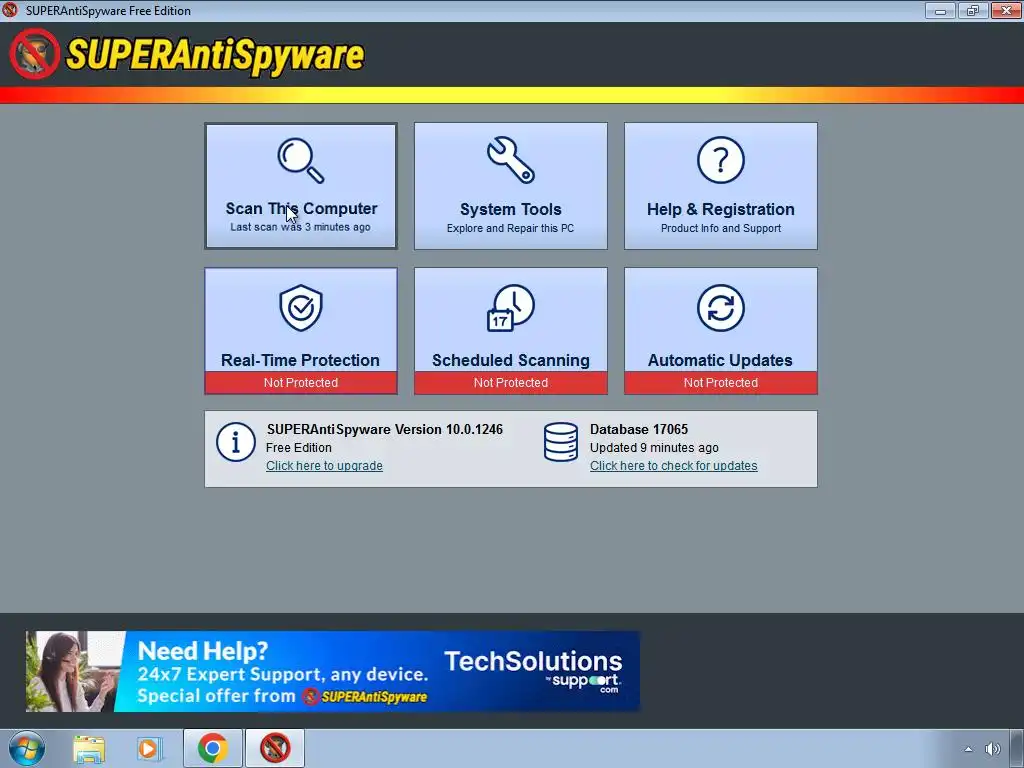This screenshot has height=768, width=1024.
Task: Click 'SUPERAntiSpyware Version 10.0.1246' text
Action: coord(385,429)
